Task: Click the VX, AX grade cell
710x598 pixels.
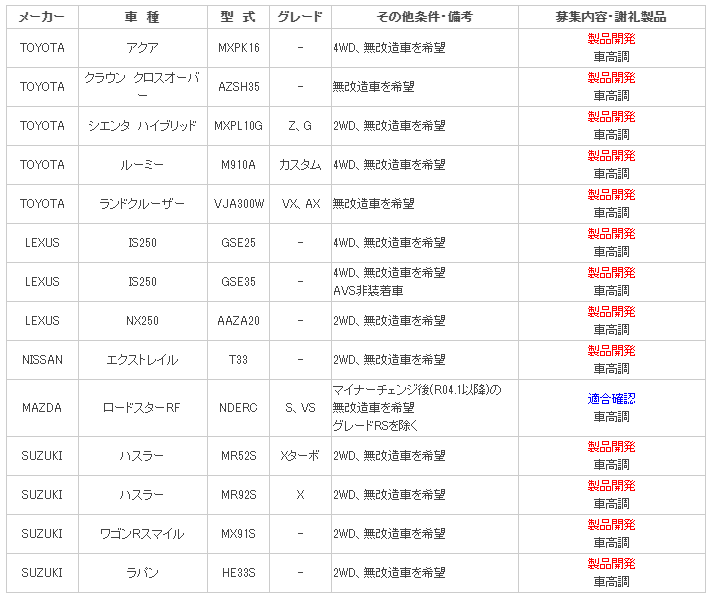Action: [301, 204]
